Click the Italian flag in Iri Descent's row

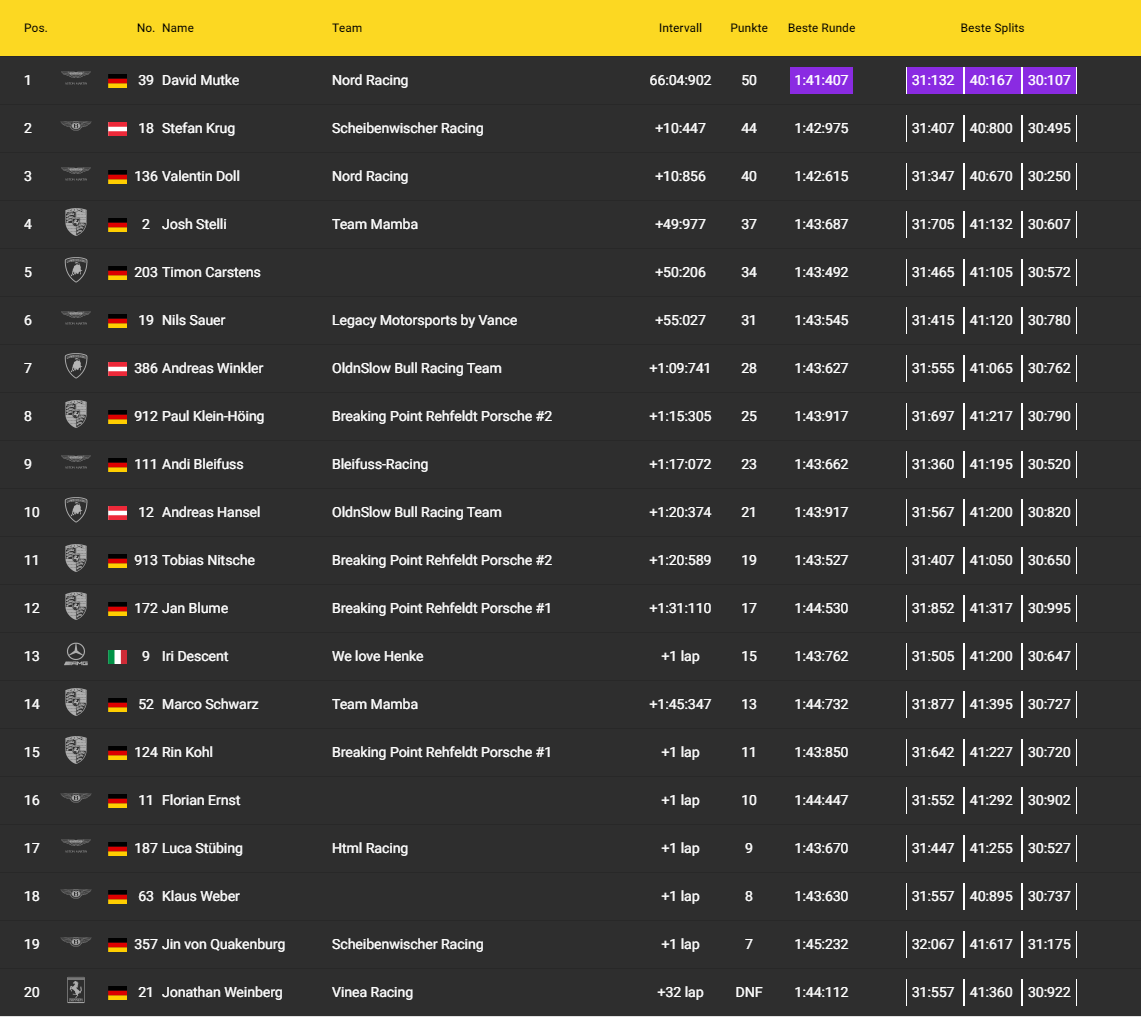pyautogui.click(x=118, y=657)
